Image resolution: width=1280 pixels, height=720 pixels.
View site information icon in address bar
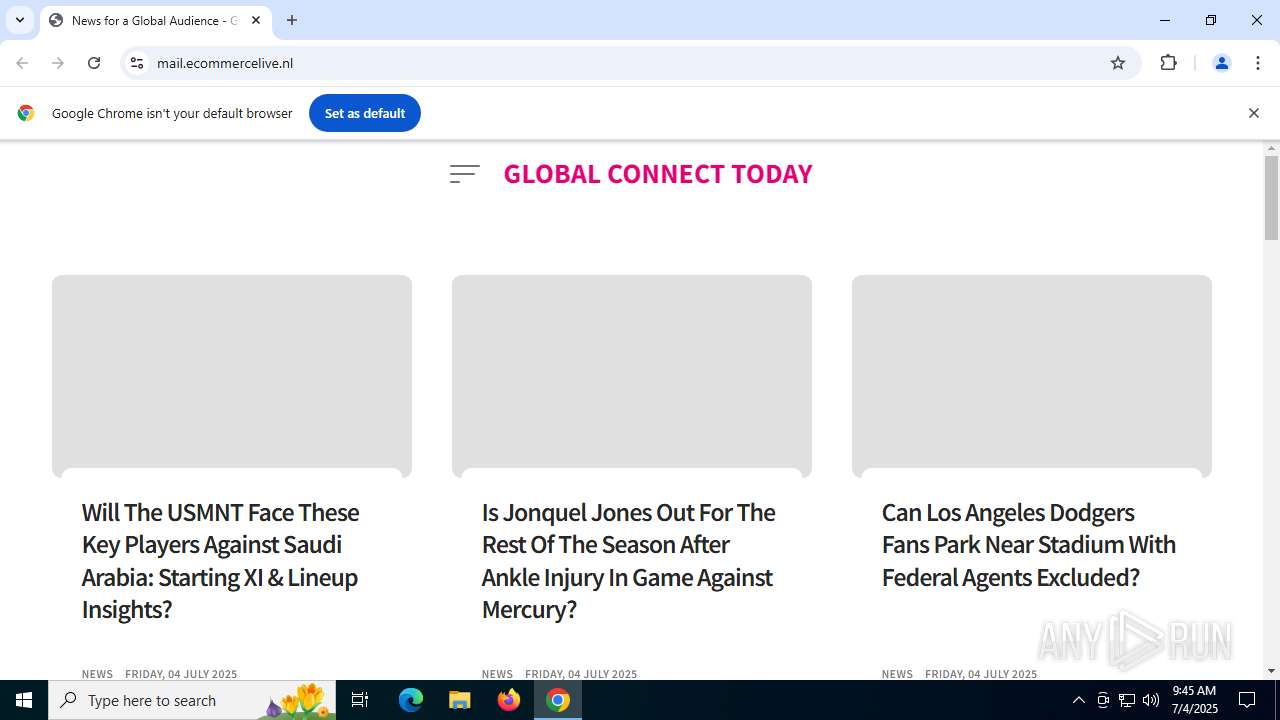click(x=137, y=63)
